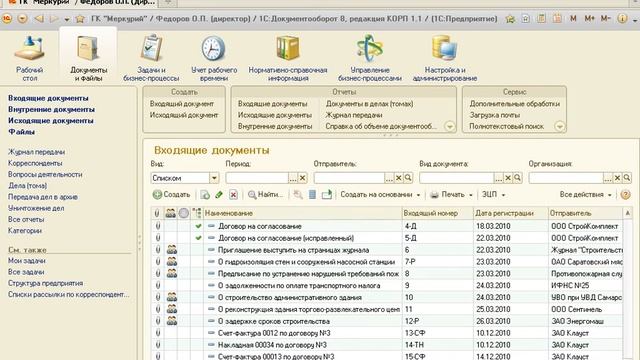Image resolution: width=640 pixels, height=360 pixels.
Task: Open Документы в делах (томах) report
Action: (x=369, y=104)
